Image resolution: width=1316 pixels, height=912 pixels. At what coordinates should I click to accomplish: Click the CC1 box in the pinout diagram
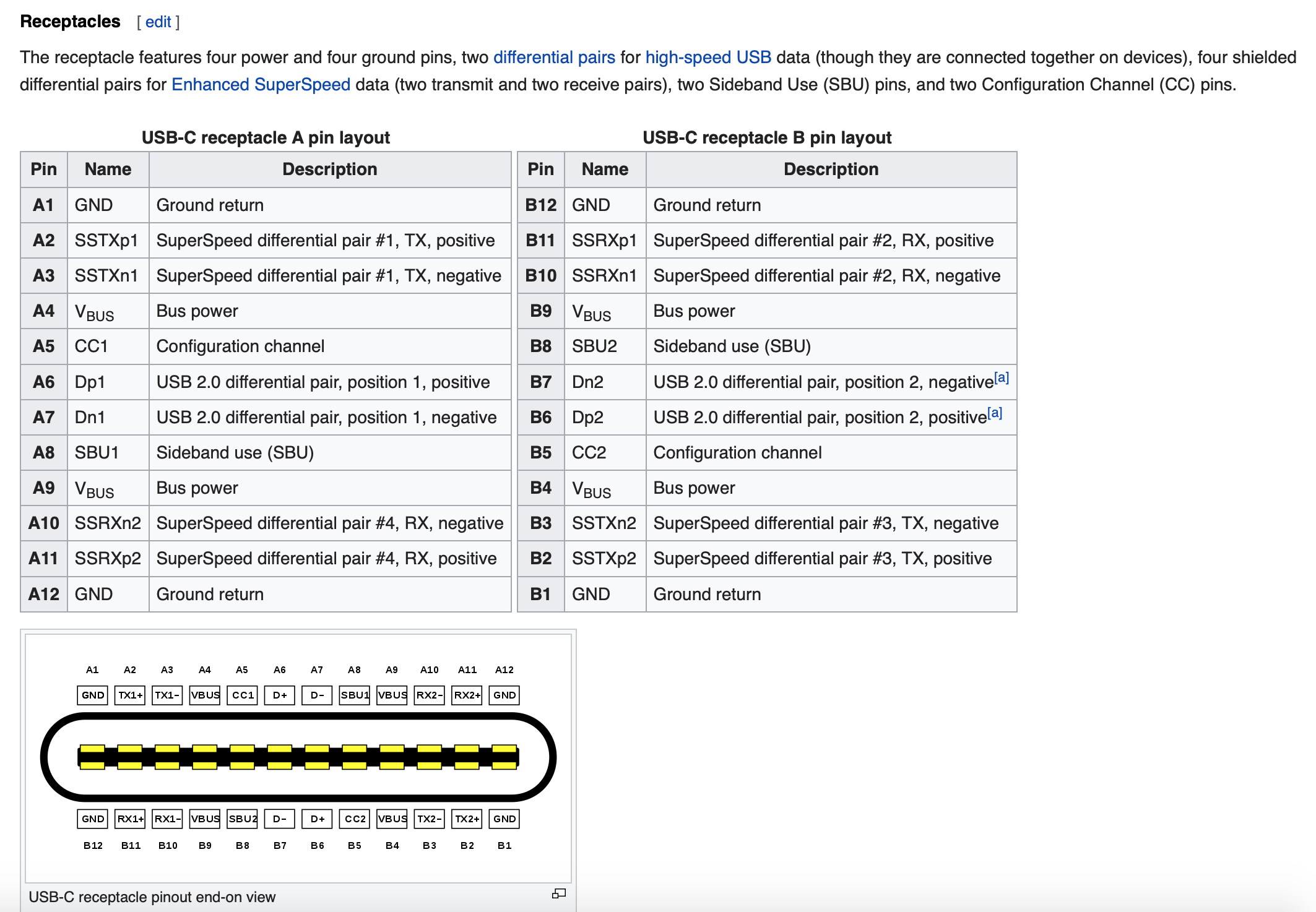coord(242,695)
